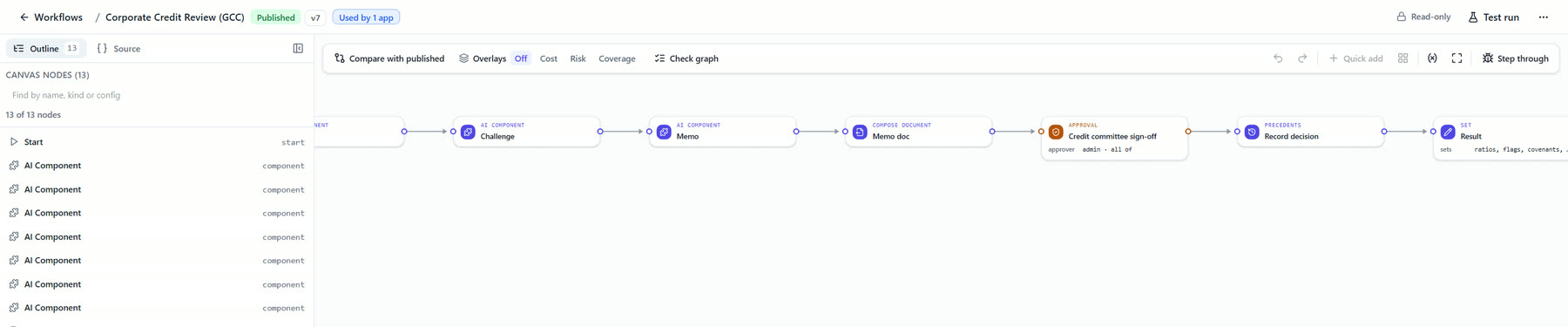Enable the Cost overlay
Viewport: 1568px width, 327px height.
pyautogui.click(x=549, y=58)
